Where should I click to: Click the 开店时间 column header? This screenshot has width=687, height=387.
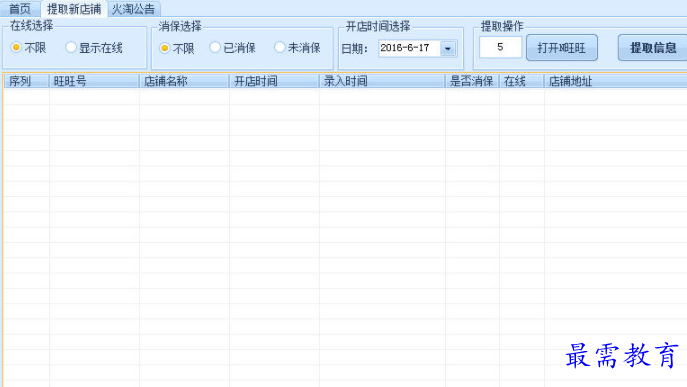274,81
